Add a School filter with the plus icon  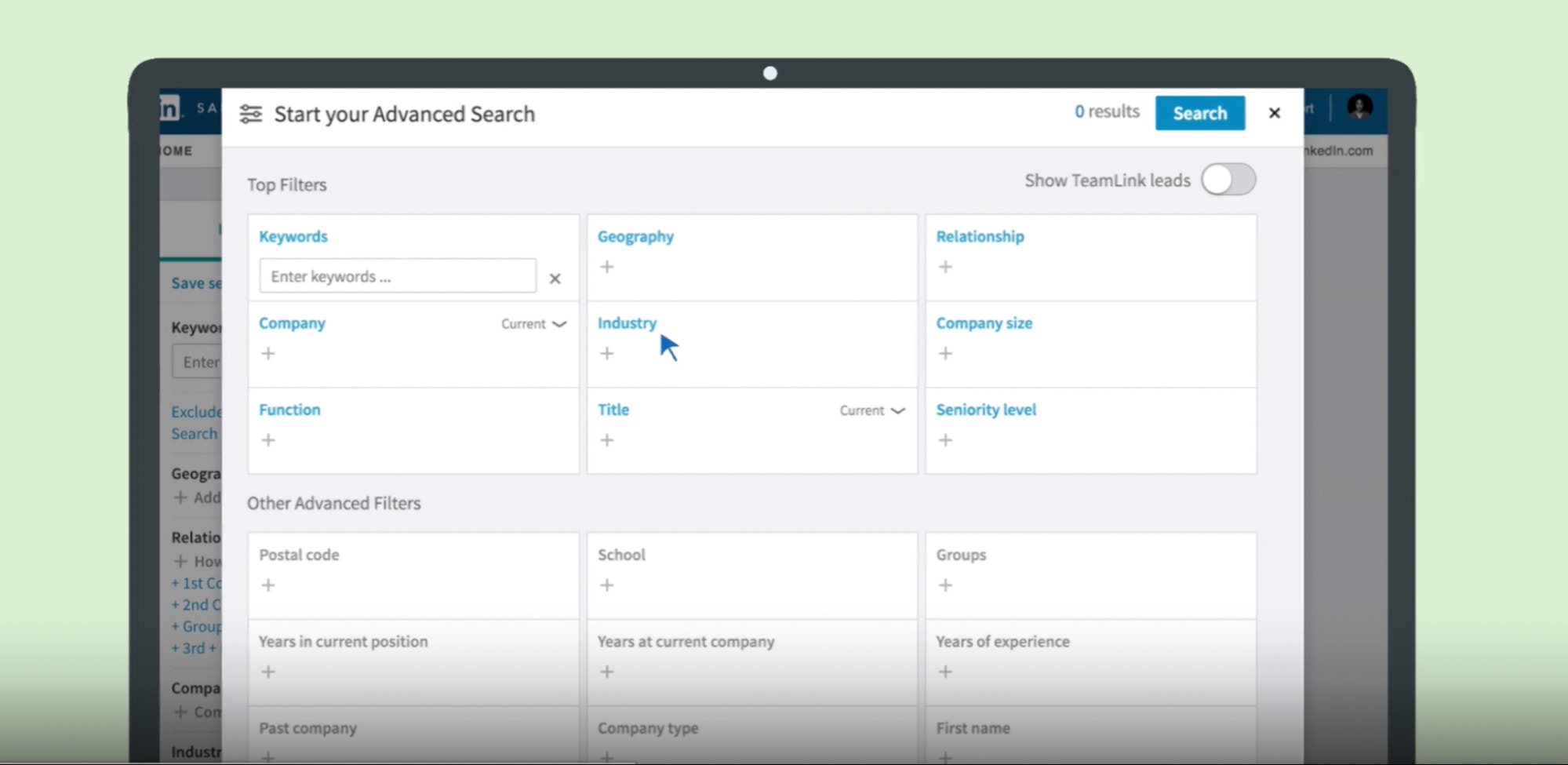pyautogui.click(x=607, y=585)
